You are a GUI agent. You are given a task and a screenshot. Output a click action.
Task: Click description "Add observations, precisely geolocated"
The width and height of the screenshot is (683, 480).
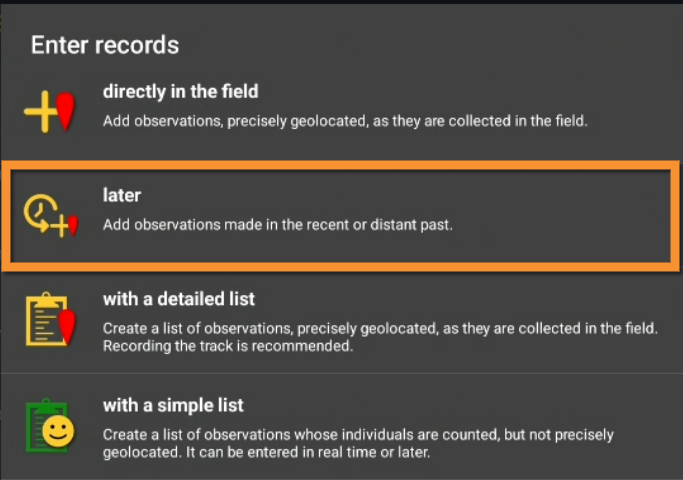pos(345,121)
